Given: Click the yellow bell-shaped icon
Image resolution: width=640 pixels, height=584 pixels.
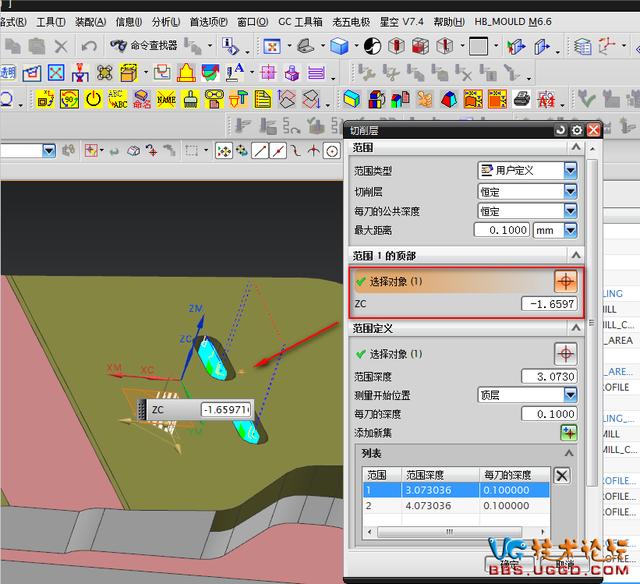Looking at the screenshot, I should pyautogui.click(x=186, y=73).
